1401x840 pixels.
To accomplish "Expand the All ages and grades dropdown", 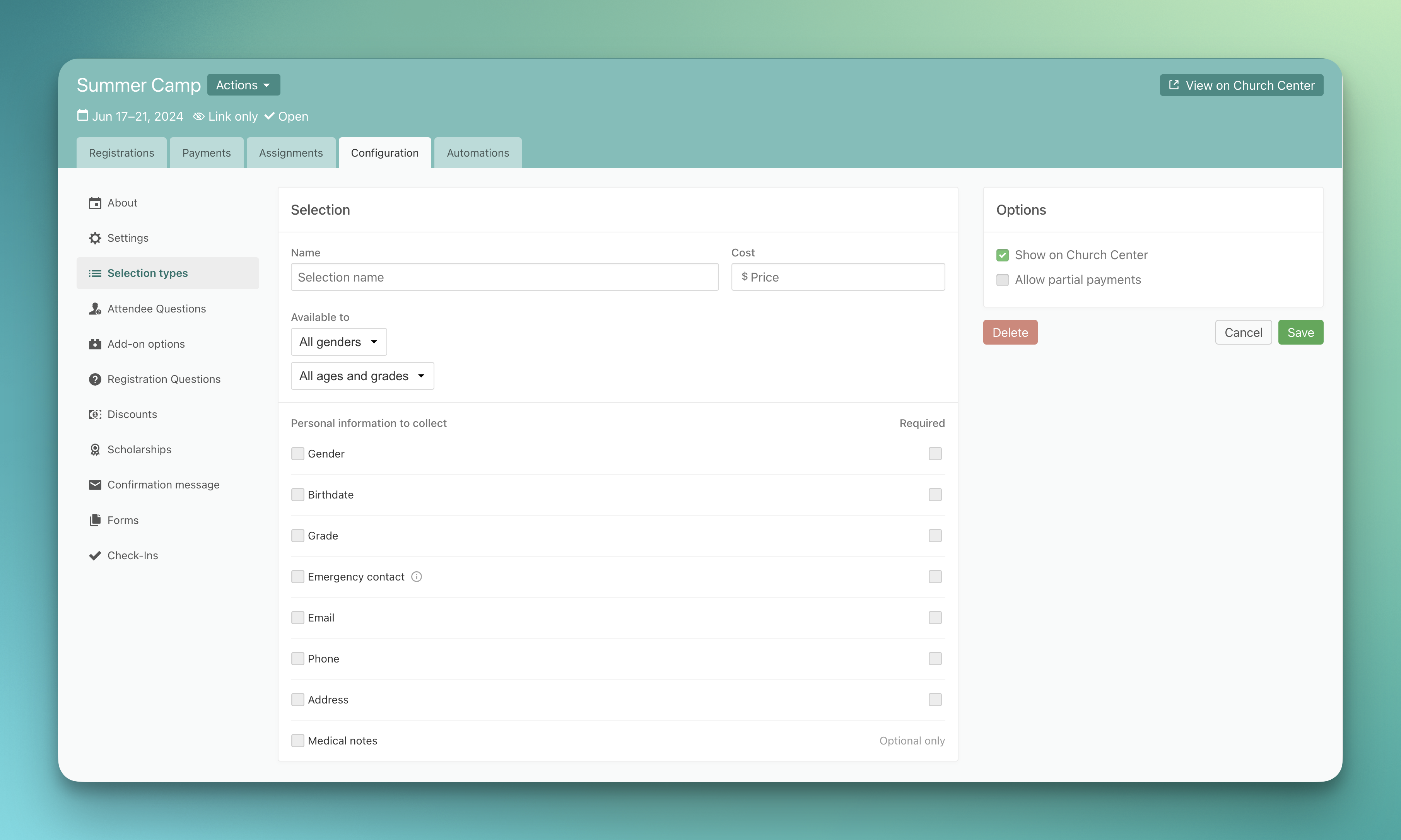I will (x=362, y=376).
